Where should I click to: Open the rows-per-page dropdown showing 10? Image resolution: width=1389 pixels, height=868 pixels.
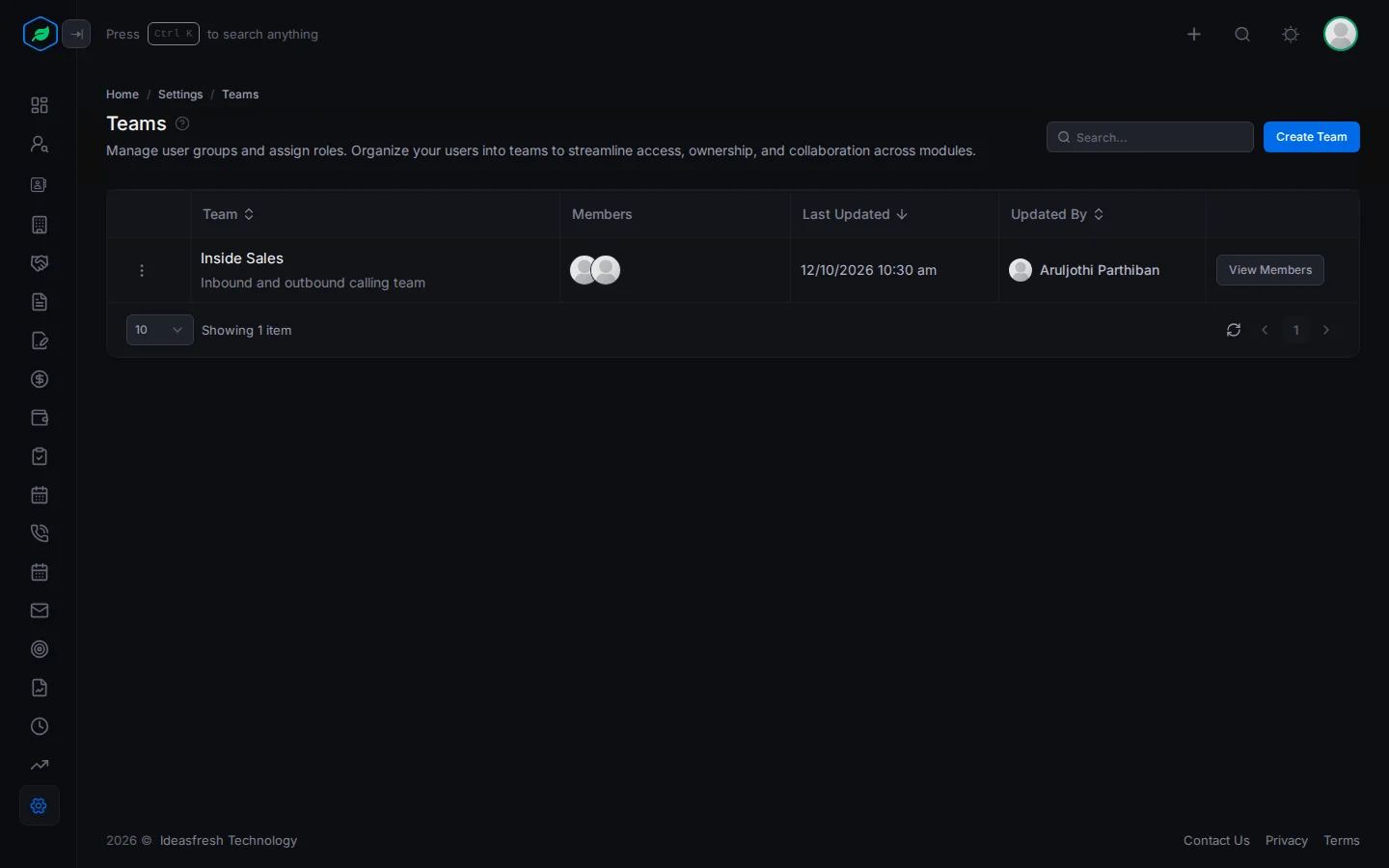point(160,330)
